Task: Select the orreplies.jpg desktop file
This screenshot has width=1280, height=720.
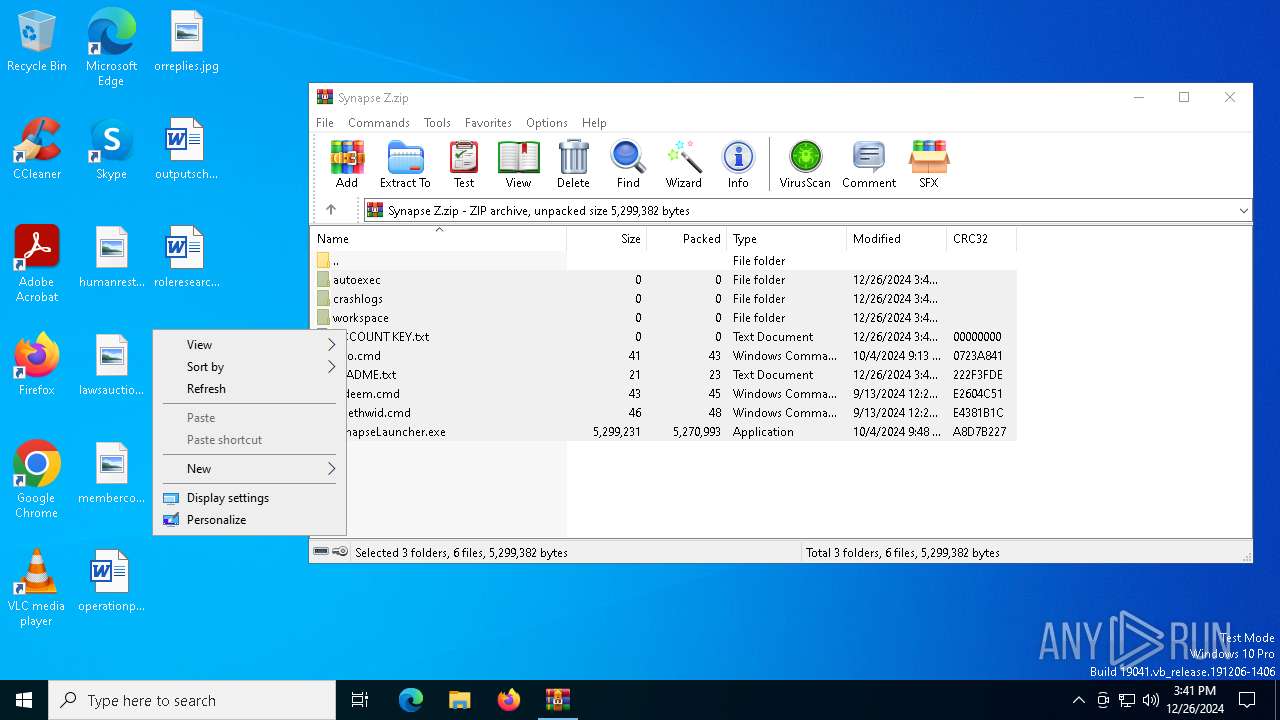Action: 186,42
